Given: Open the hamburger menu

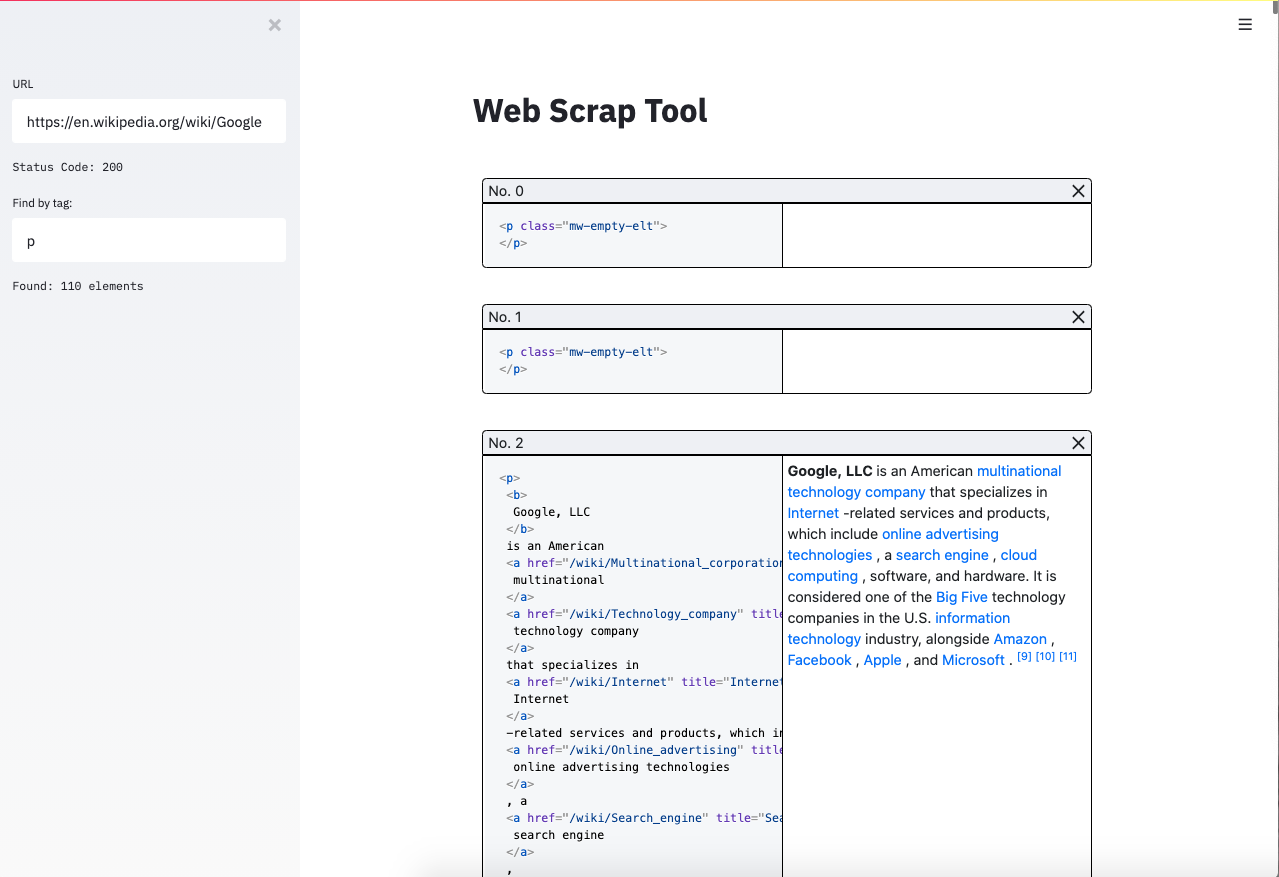Looking at the screenshot, I should [x=1245, y=25].
